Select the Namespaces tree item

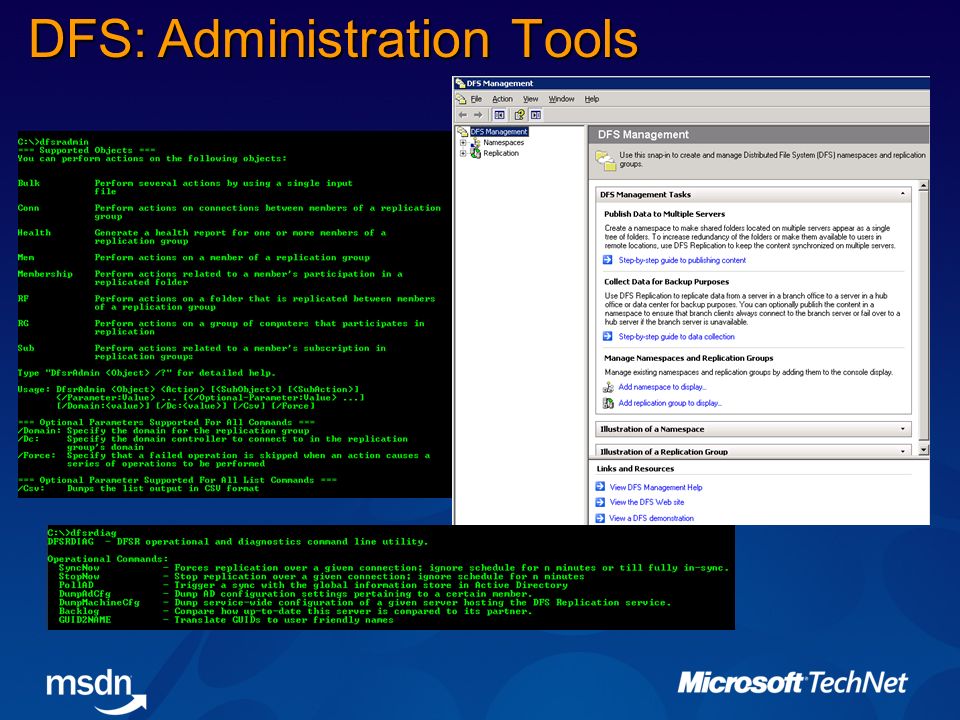(x=503, y=143)
